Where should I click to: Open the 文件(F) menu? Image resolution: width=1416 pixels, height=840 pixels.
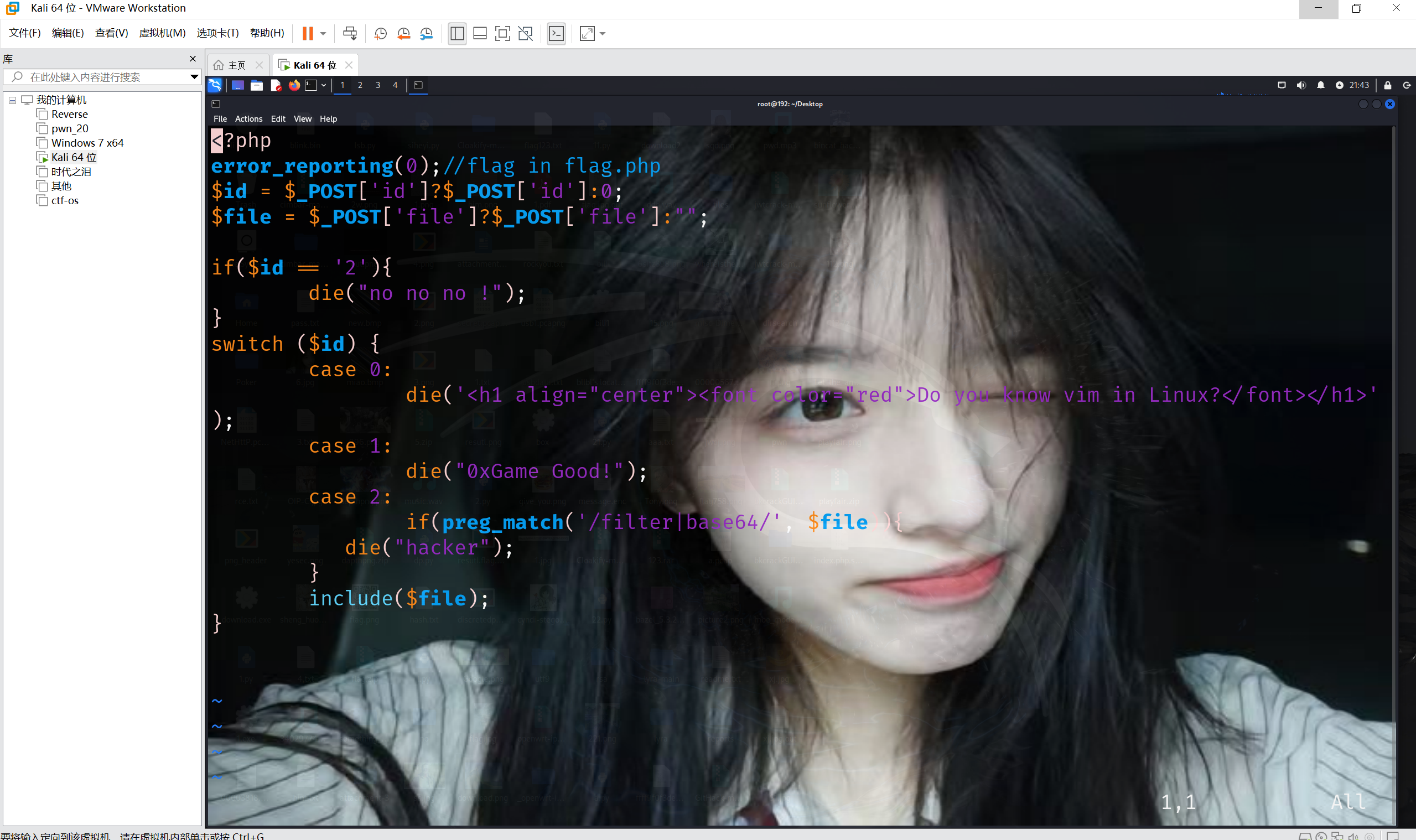point(25,33)
